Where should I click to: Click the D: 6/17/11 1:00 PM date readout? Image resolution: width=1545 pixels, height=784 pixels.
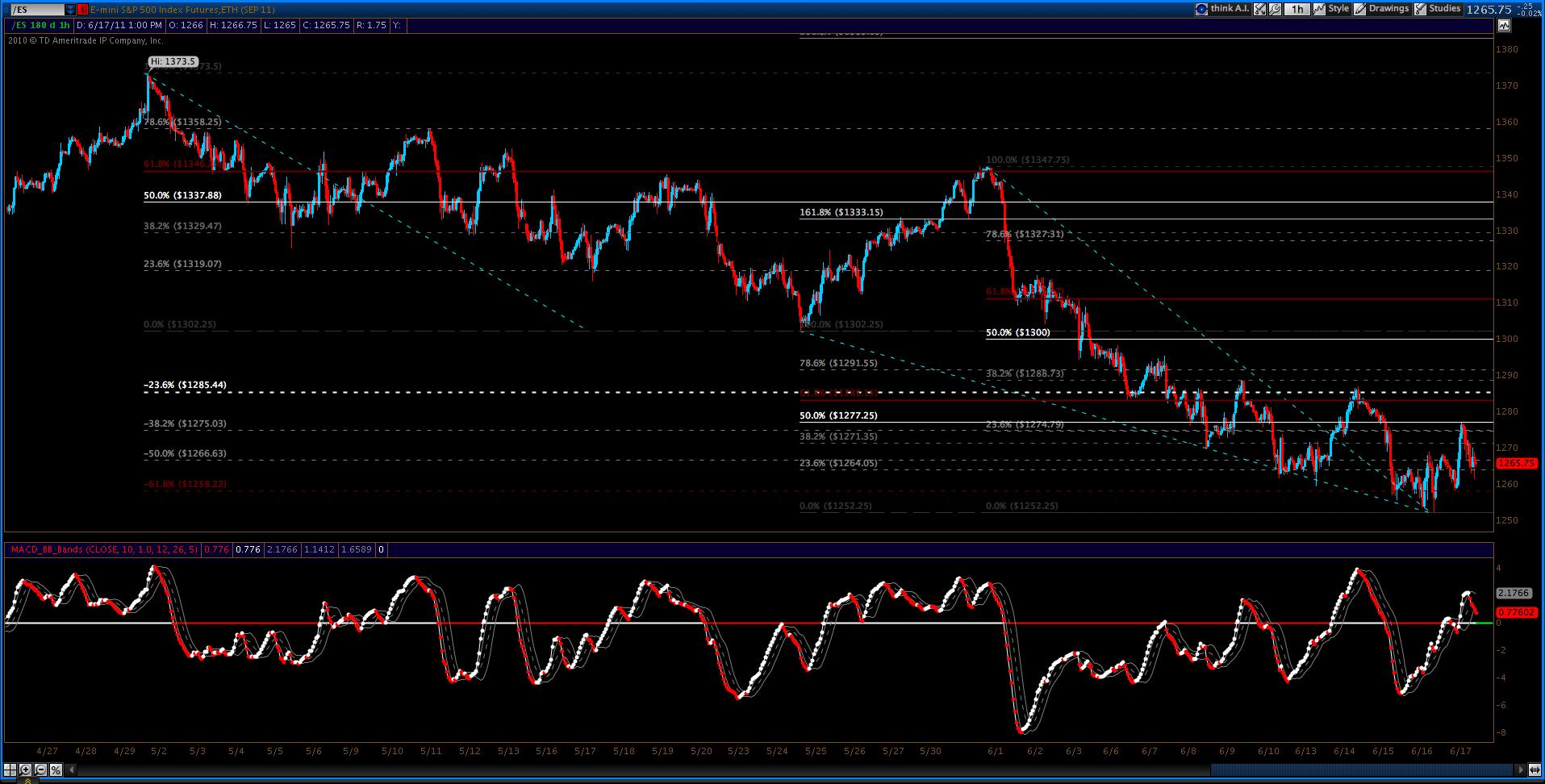(120, 26)
